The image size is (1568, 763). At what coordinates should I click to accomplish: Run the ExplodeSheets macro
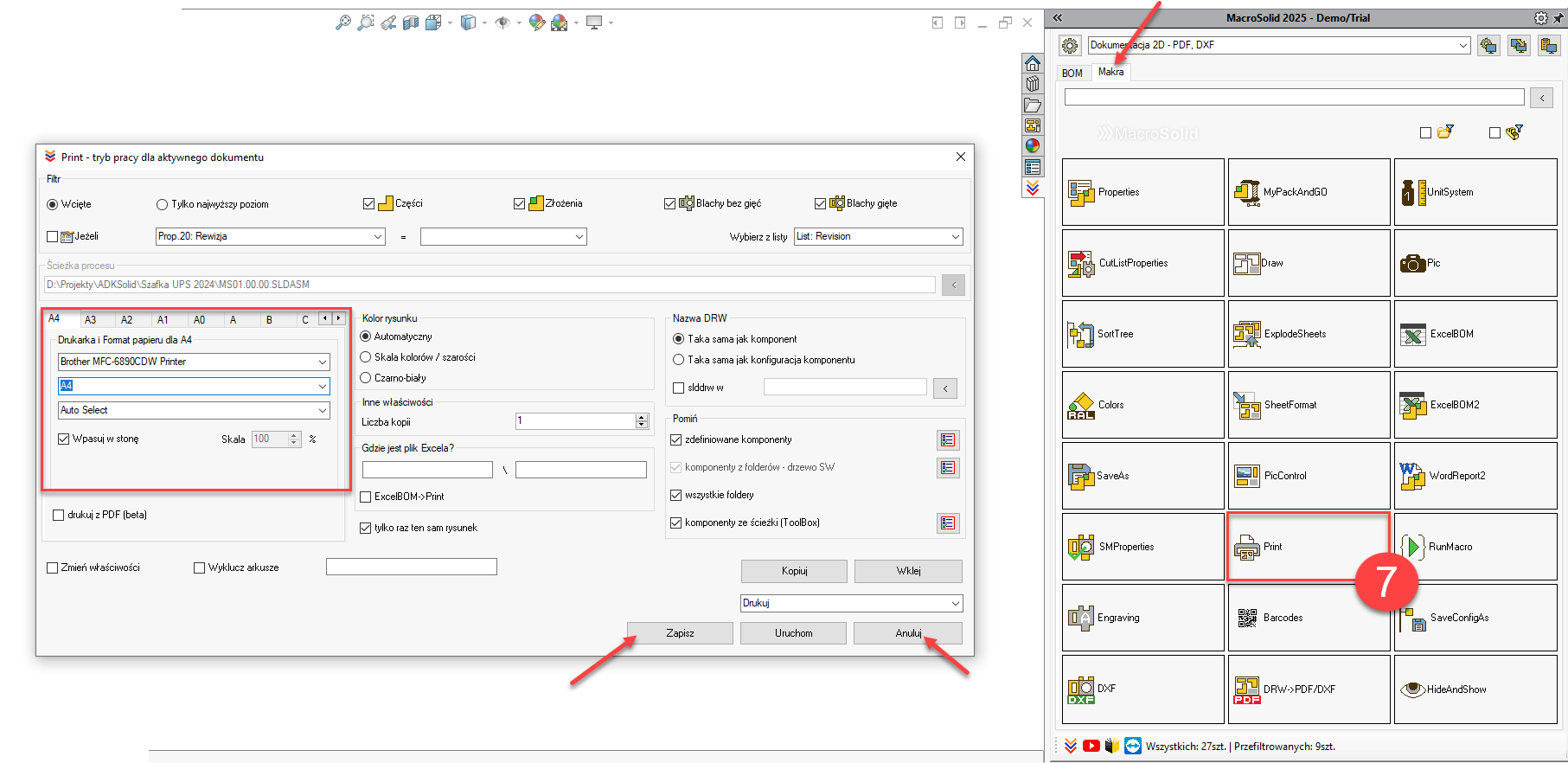[1309, 334]
